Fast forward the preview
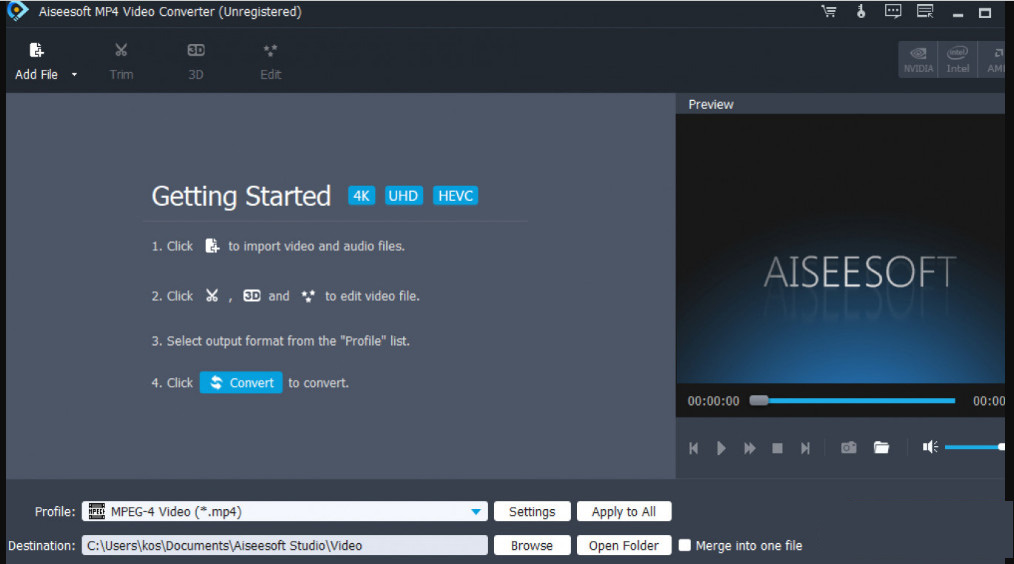 750,448
